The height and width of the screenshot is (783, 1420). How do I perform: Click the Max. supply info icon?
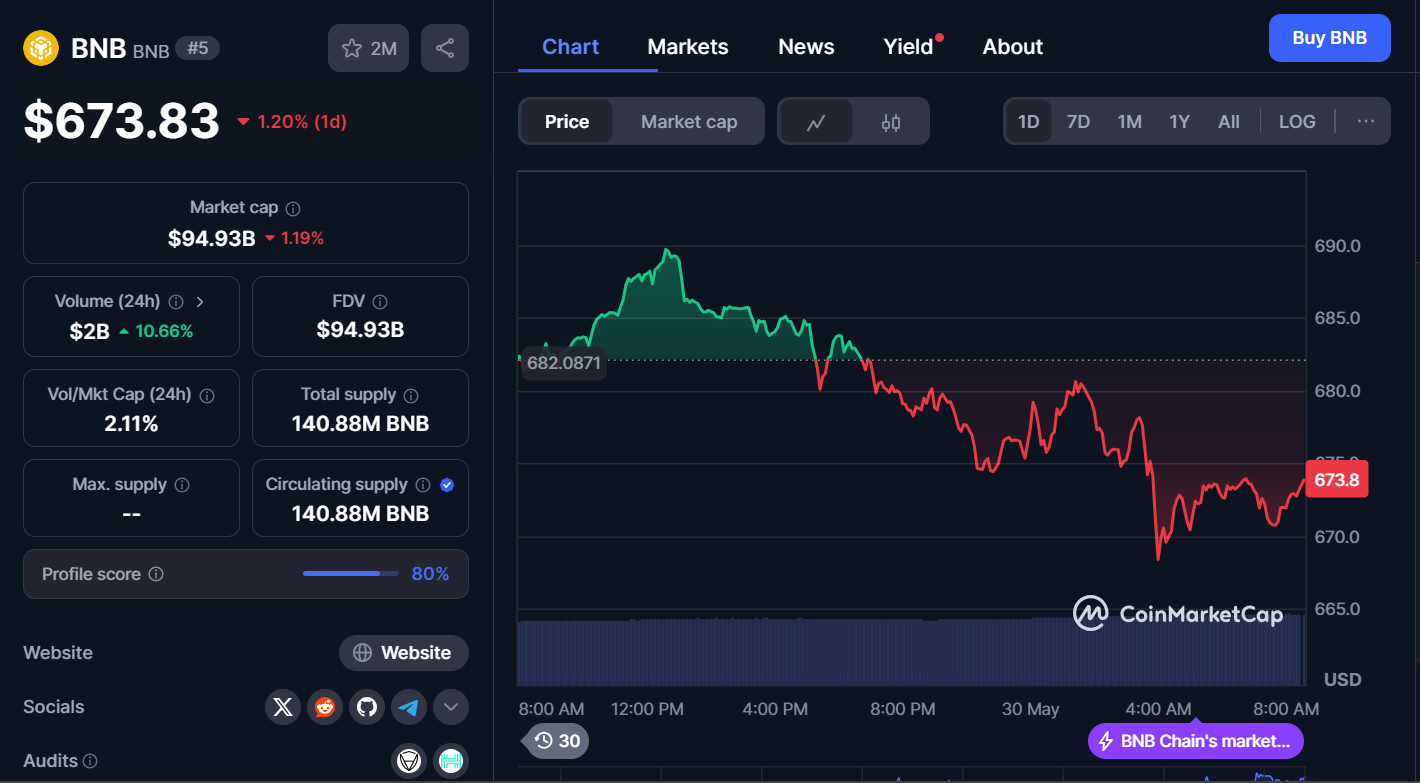[182, 485]
